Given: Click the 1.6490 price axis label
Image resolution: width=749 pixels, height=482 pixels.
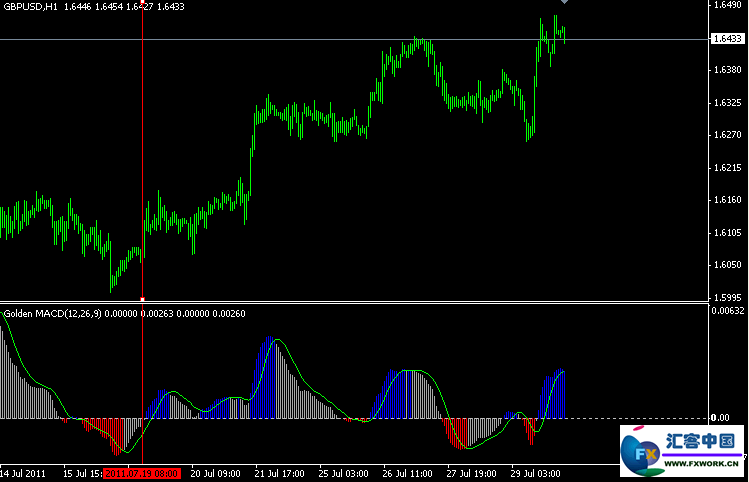Looking at the screenshot, I should [726, 5].
